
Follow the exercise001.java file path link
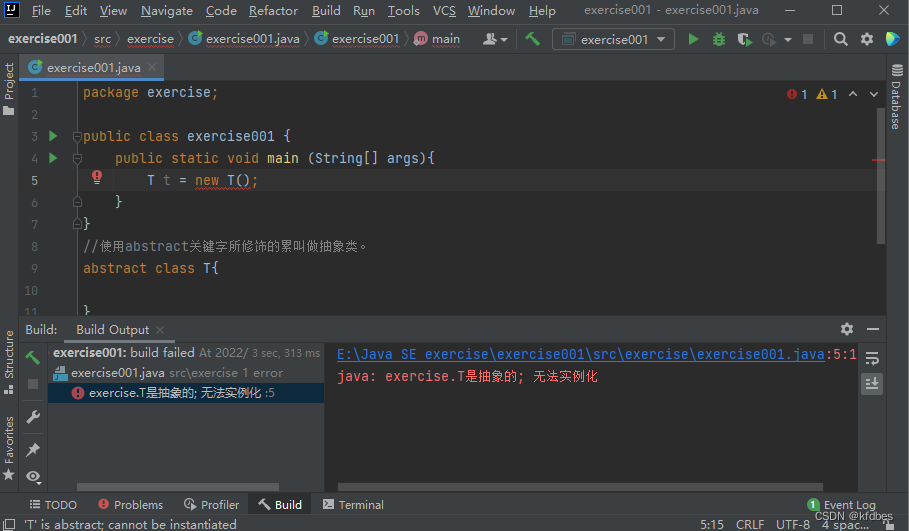[x=580, y=354]
